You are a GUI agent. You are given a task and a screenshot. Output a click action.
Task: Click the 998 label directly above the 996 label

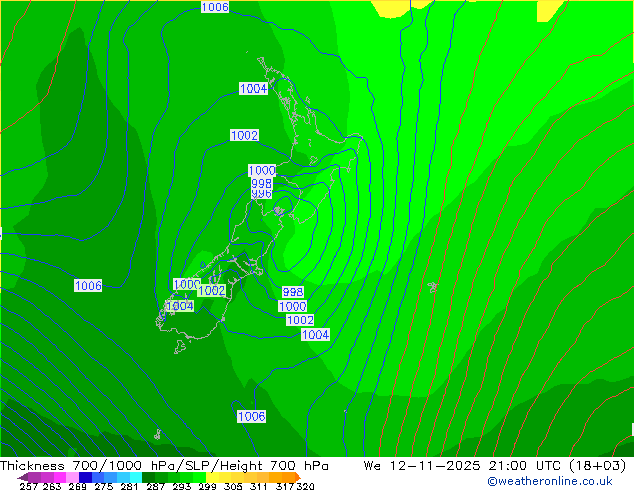(x=261, y=184)
